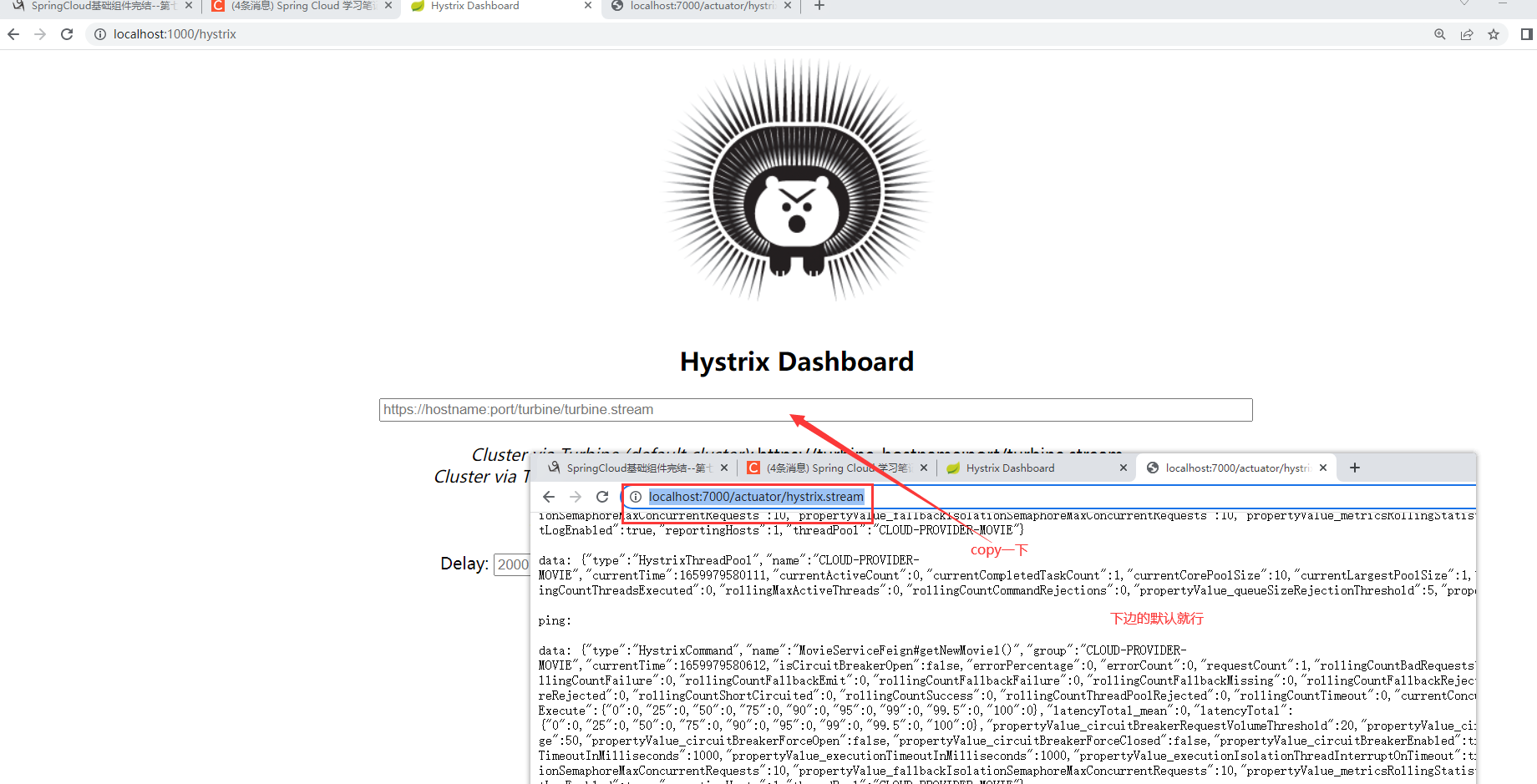Close embedded Spring Cloud 学习笔记 tab
1537x784 pixels.
924,468
